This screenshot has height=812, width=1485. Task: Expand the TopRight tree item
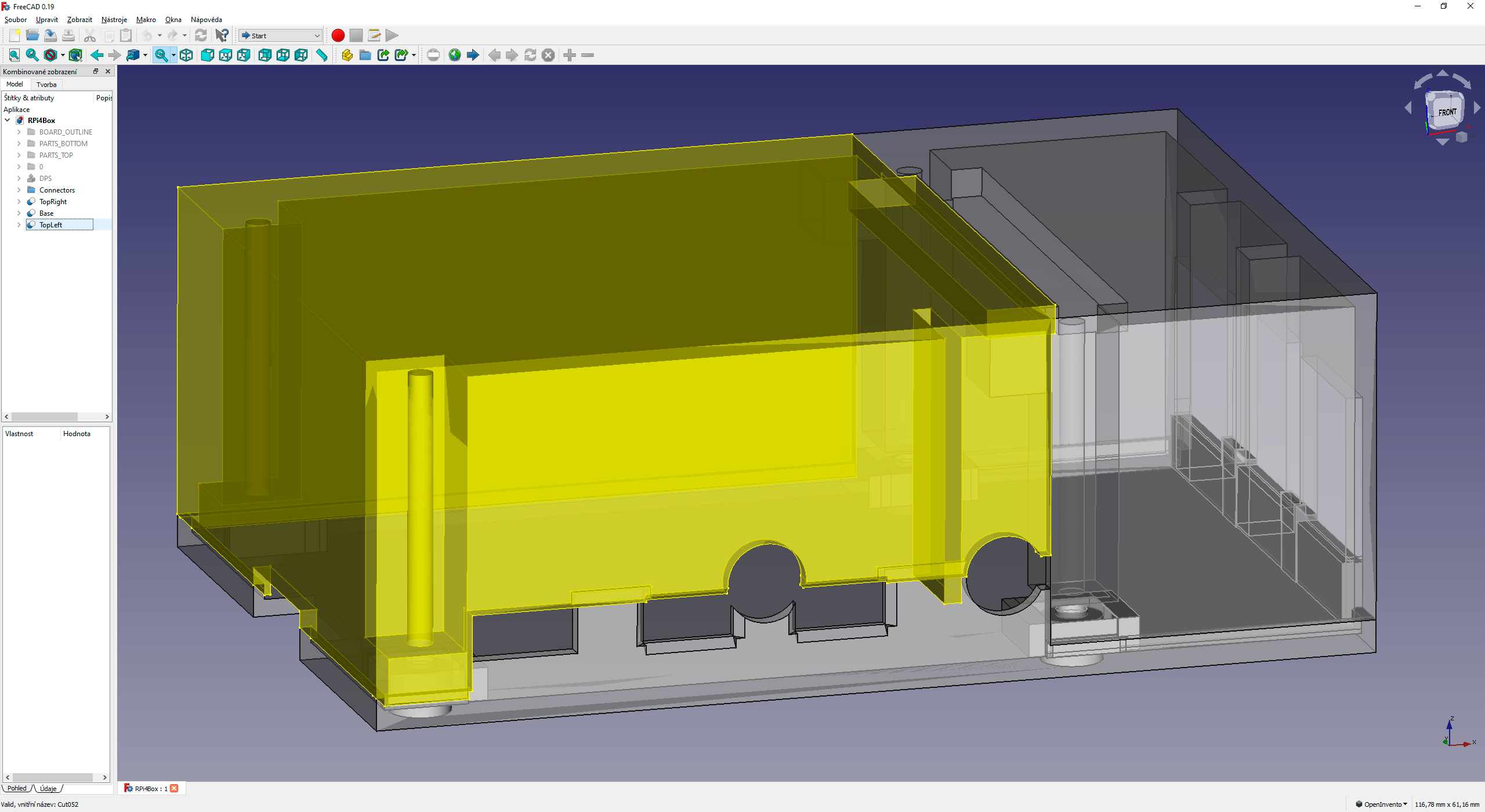pyautogui.click(x=19, y=202)
